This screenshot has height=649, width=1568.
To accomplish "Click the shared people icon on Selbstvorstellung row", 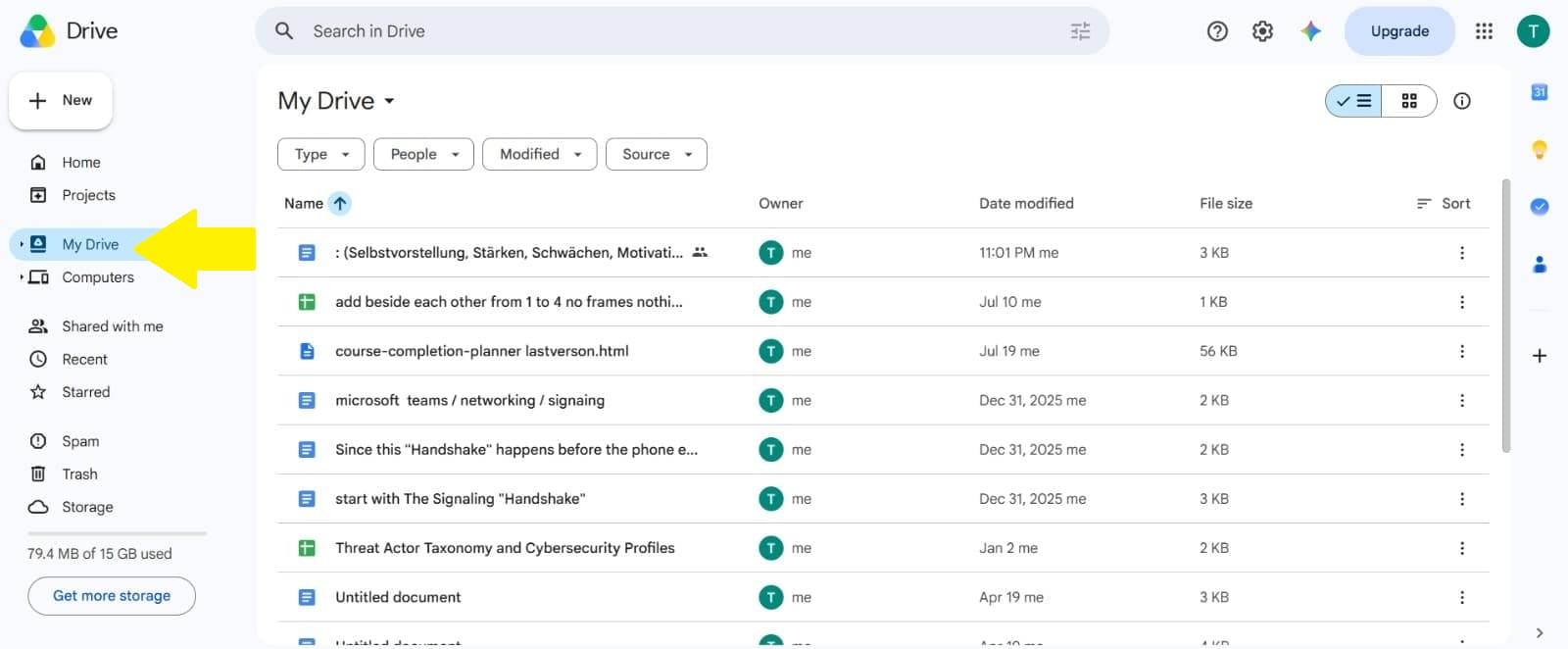I will [x=700, y=253].
